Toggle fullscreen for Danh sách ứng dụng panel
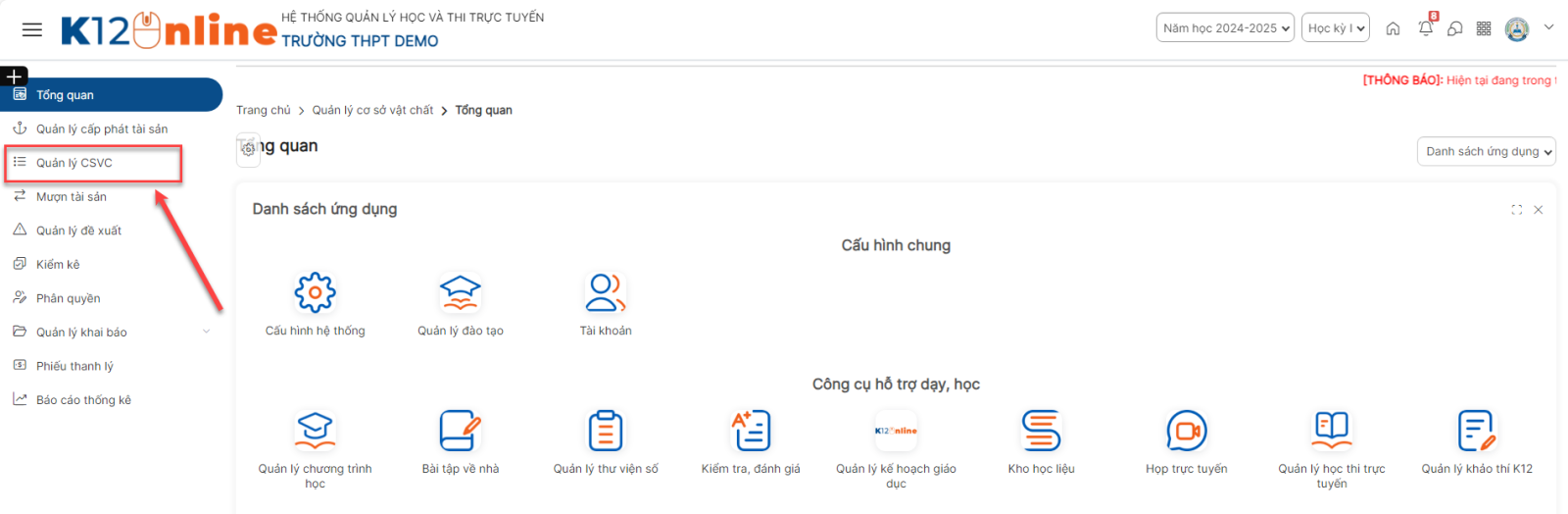Image resolution: width=1568 pixels, height=514 pixels. coord(1517,210)
